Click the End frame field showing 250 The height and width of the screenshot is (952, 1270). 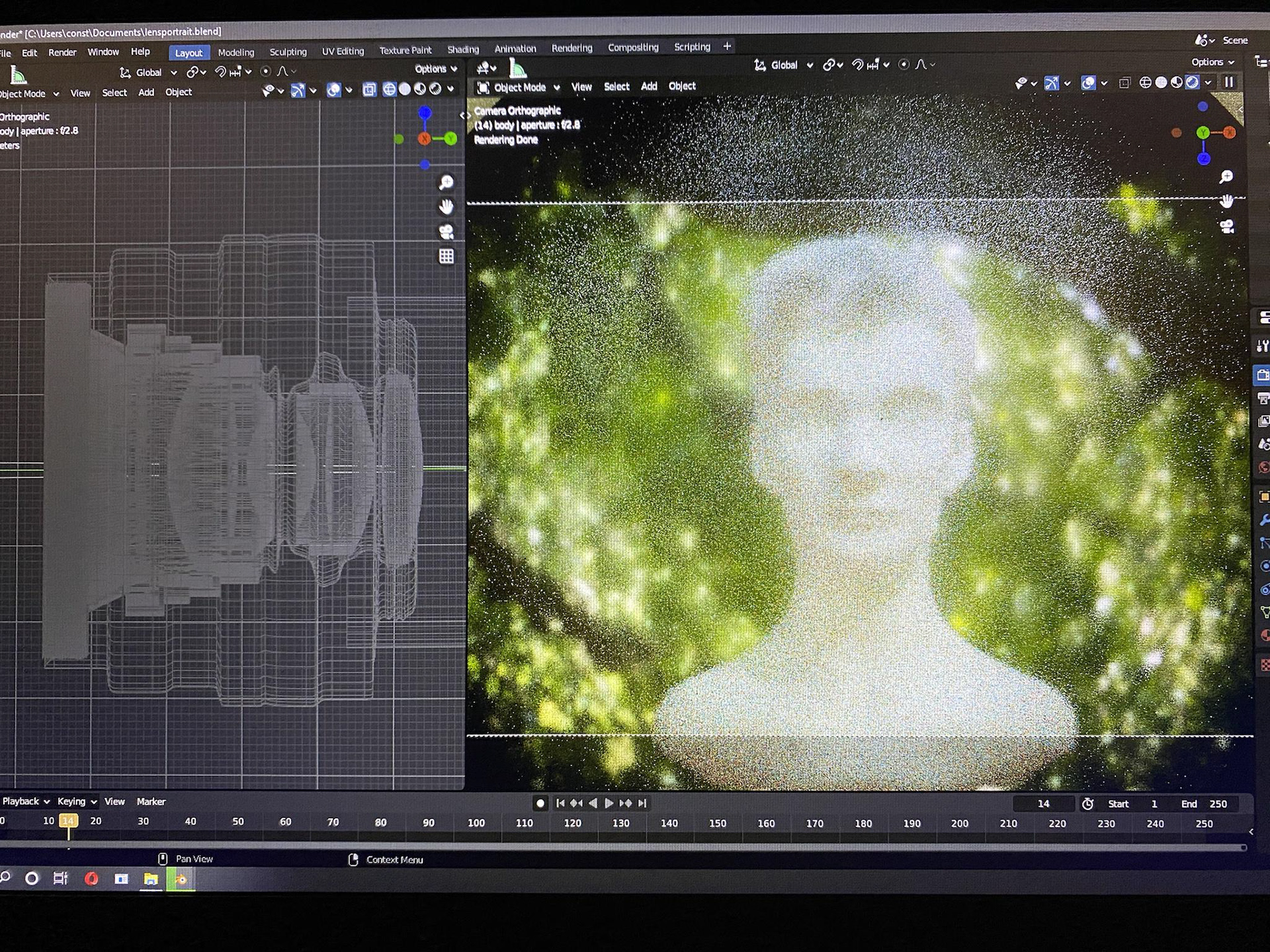[1217, 804]
